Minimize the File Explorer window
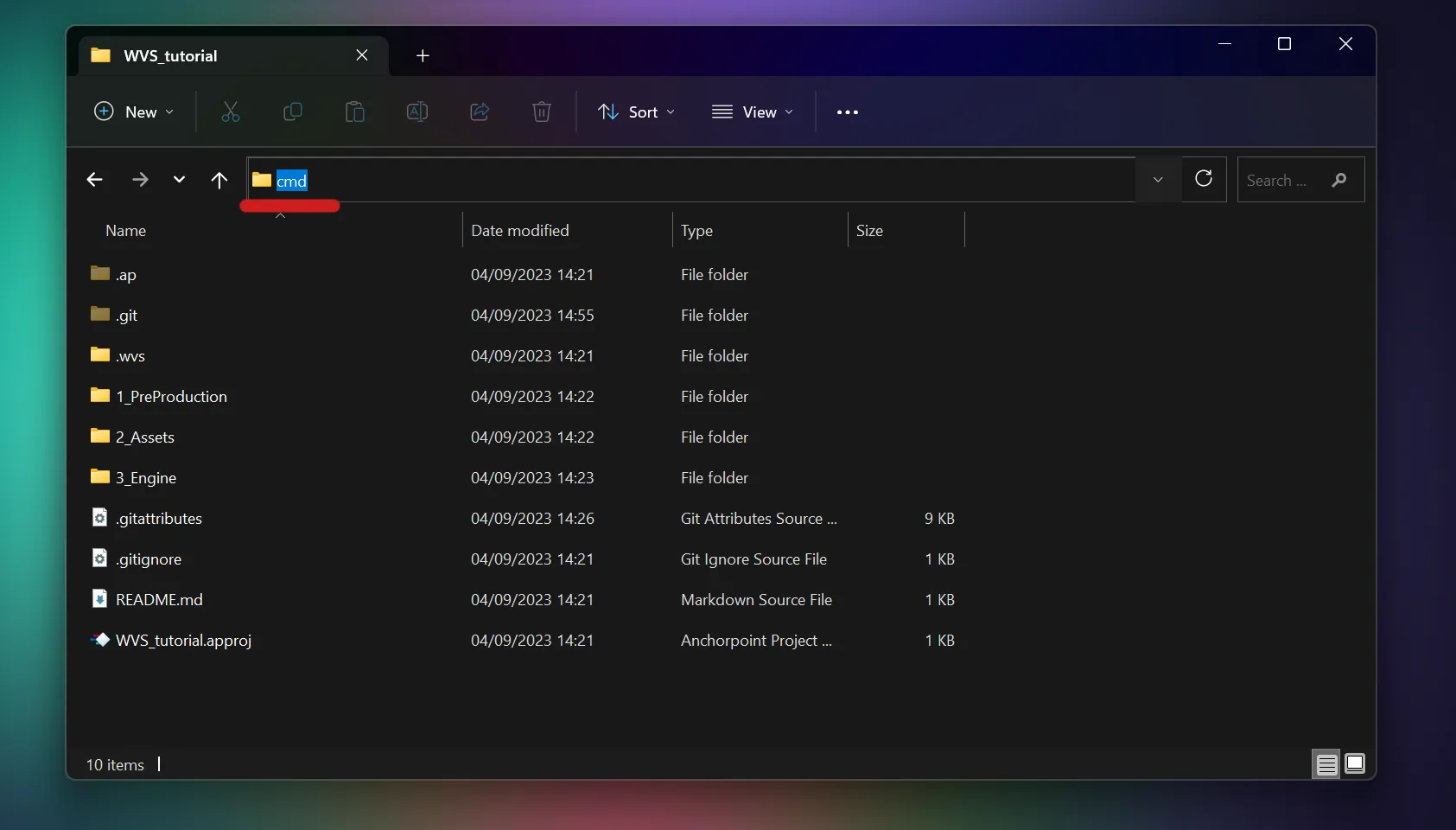Viewport: 1456px width, 830px height. click(1224, 43)
